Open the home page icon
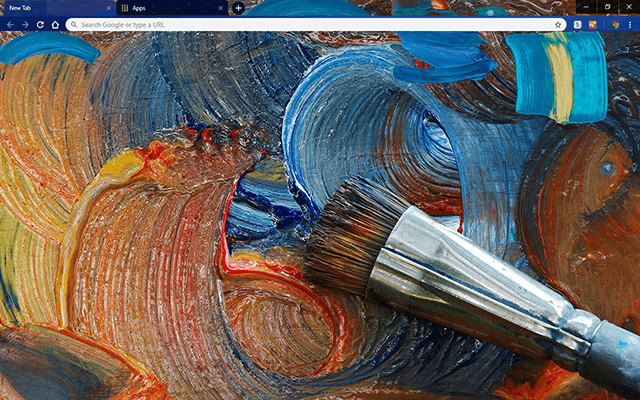 [55, 25]
